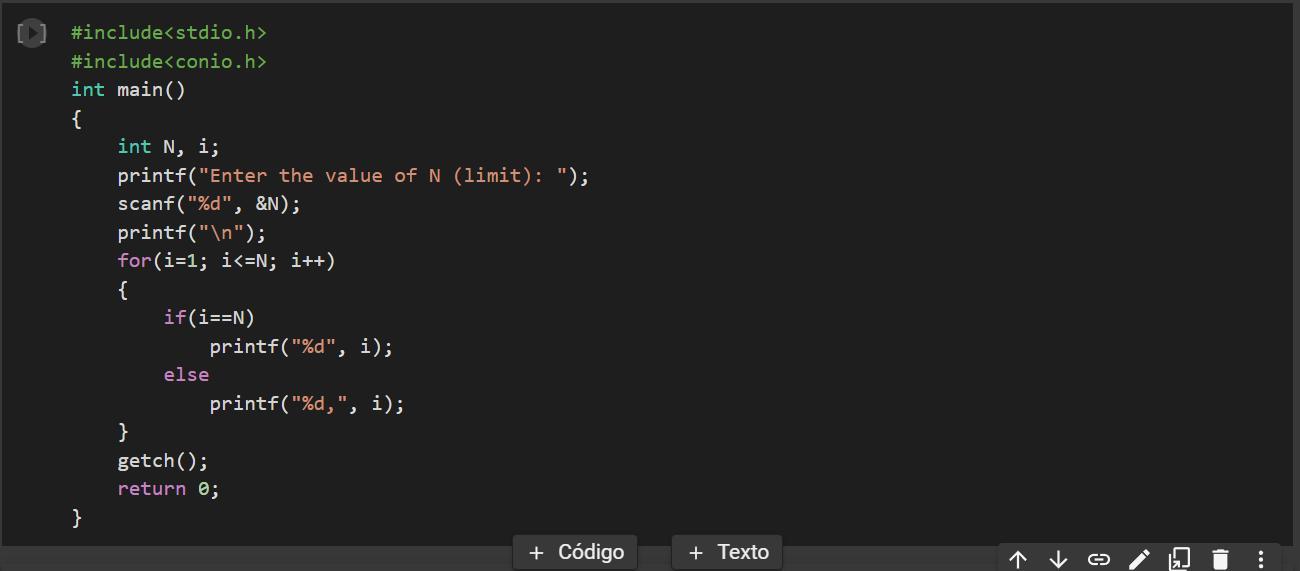This screenshot has width=1300, height=571.
Task: Place cursor on the else keyword
Action: point(187,375)
